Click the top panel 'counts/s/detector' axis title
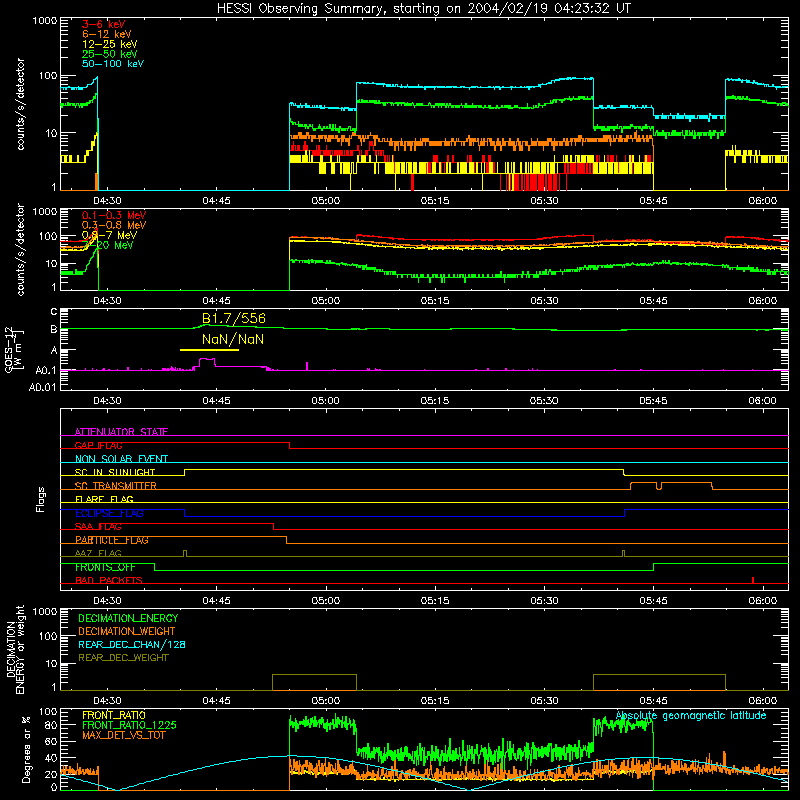 point(20,104)
